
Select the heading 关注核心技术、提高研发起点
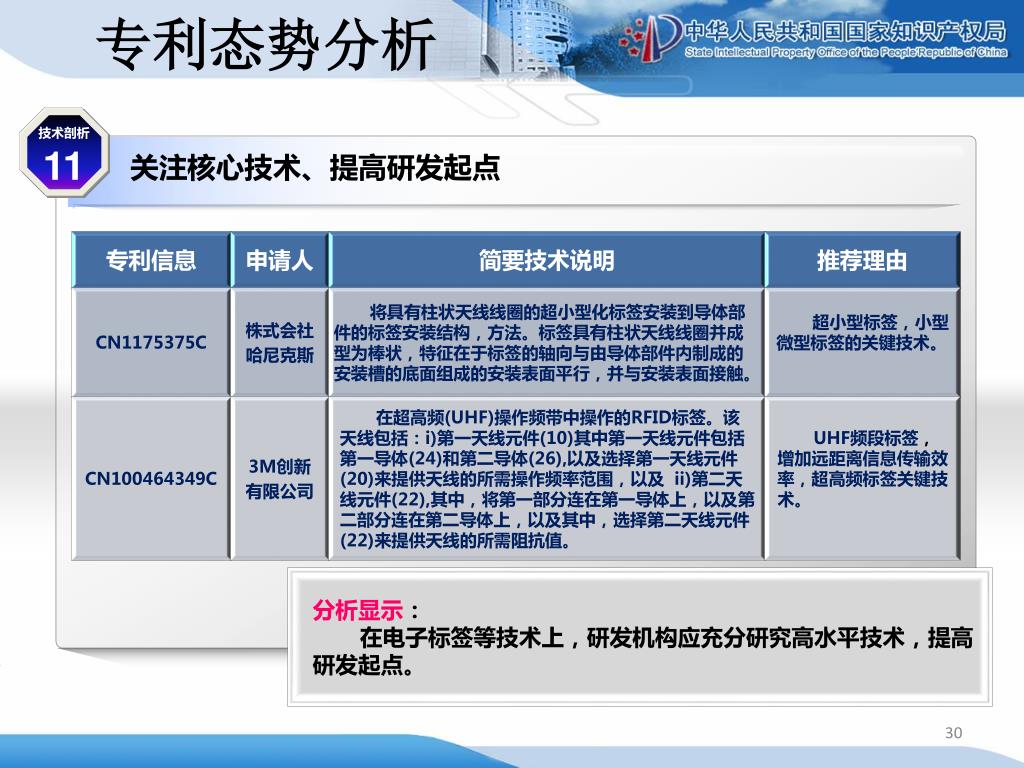[x=315, y=168]
